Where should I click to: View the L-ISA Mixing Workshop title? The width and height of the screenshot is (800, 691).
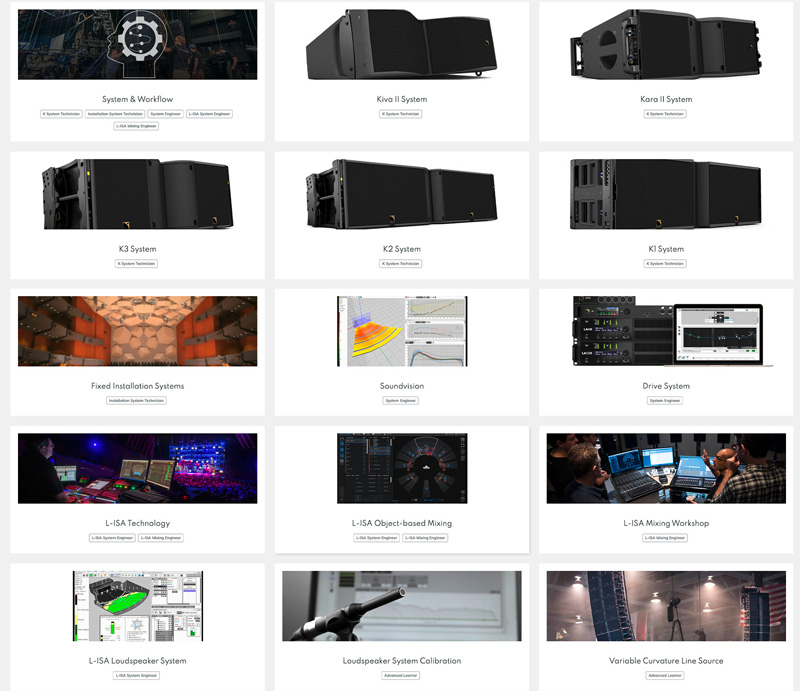tap(666, 523)
